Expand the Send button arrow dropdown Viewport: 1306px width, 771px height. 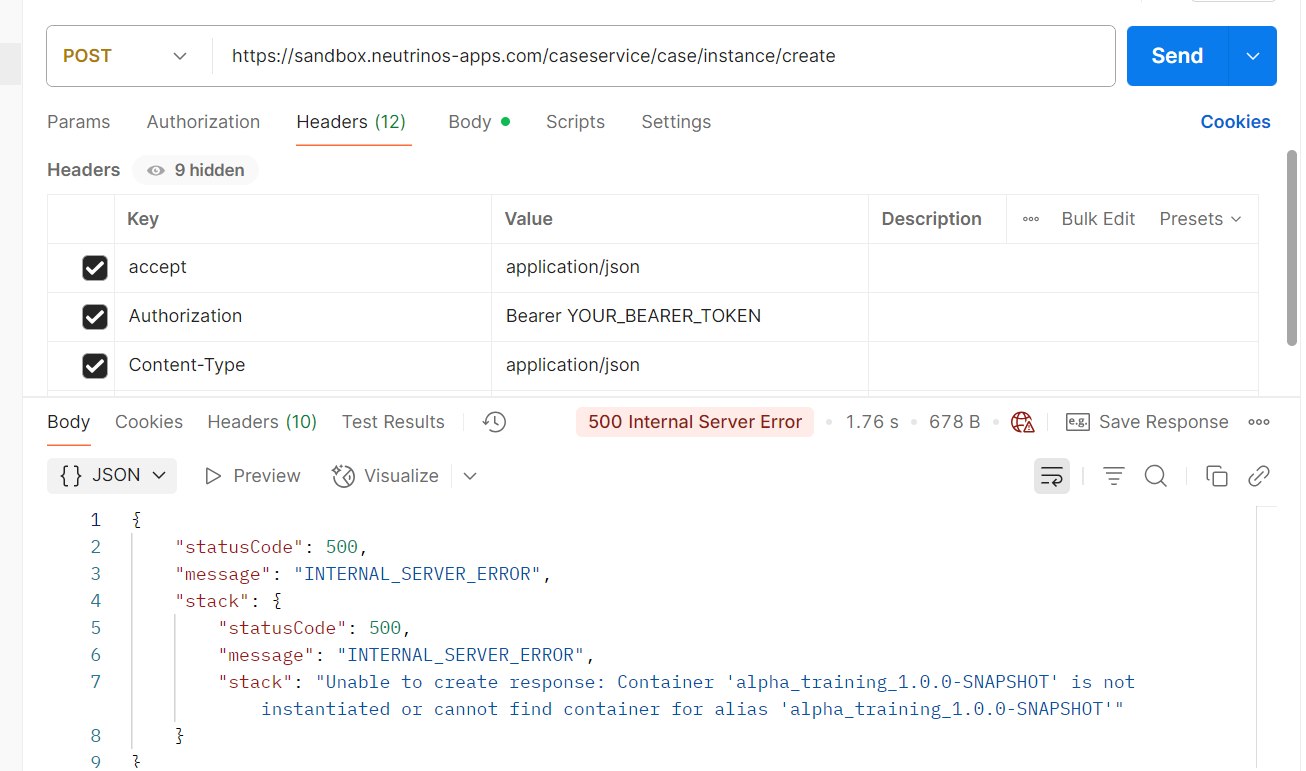coord(1253,56)
